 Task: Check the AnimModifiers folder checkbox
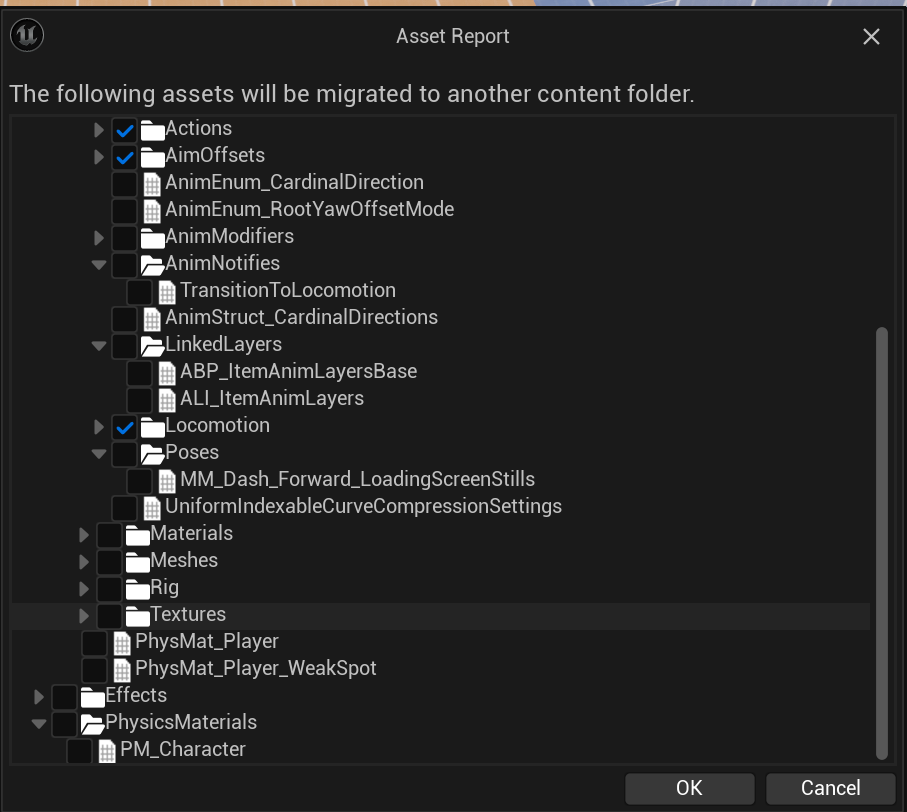(x=124, y=238)
